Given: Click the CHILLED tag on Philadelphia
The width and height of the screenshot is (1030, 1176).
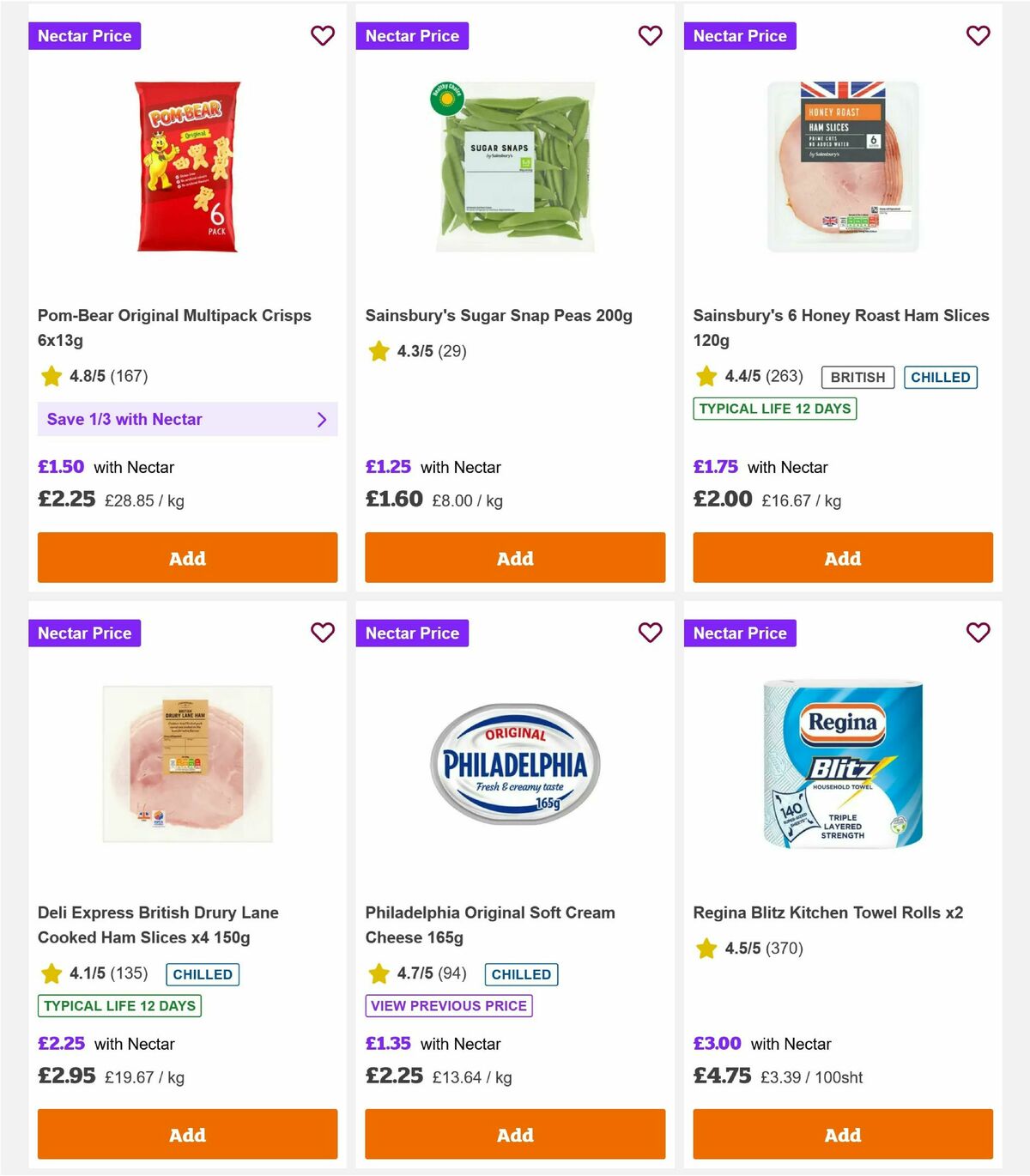Looking at the screenshot, I should [x=521, y=974].
